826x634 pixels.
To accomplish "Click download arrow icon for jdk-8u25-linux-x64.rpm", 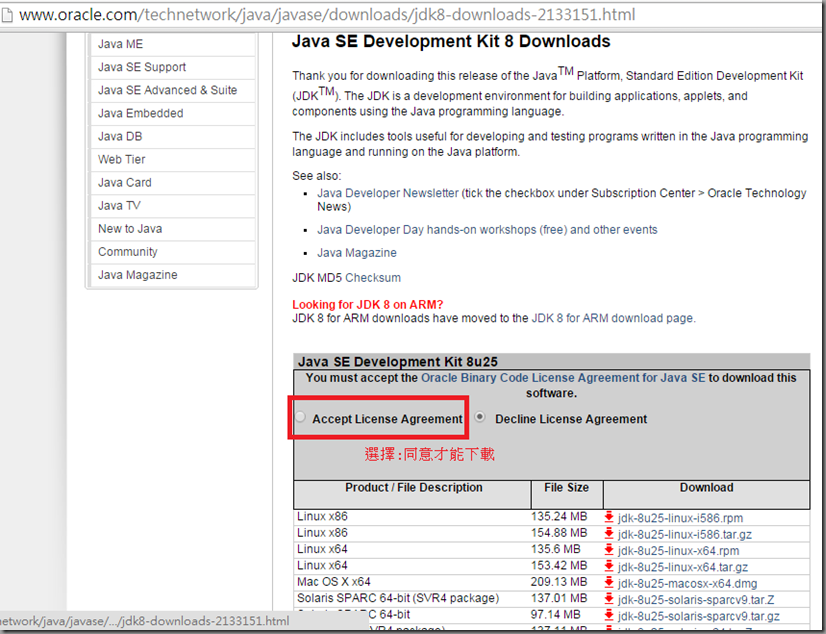I will coord(609,550).
